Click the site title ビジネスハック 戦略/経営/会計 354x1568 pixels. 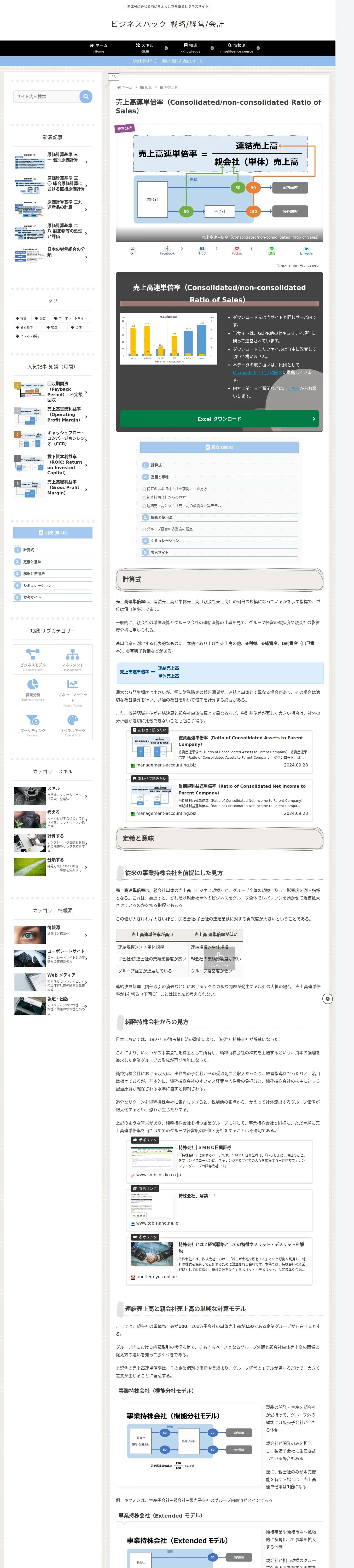(x=167, y=24)
